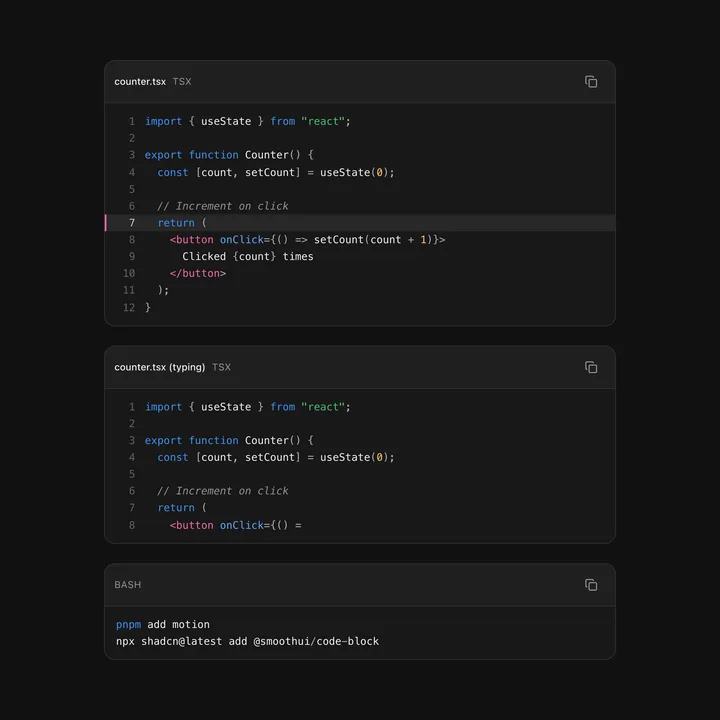Click partial '<button onClick={() =' line in typing block
The width and height of the screenshot is (720, 720).
click(236, 525)
